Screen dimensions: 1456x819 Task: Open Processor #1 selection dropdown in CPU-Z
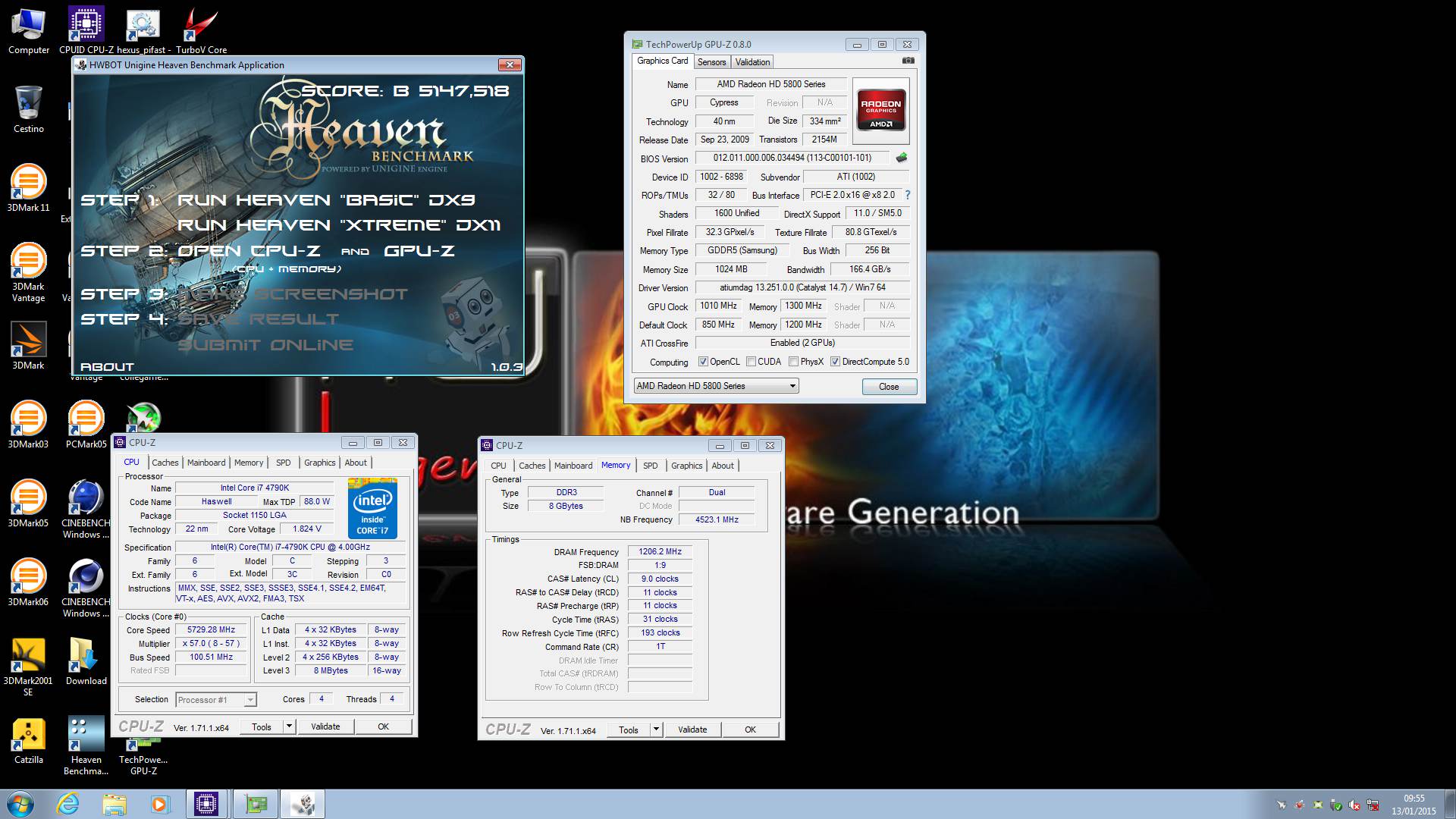click(216, 700)
